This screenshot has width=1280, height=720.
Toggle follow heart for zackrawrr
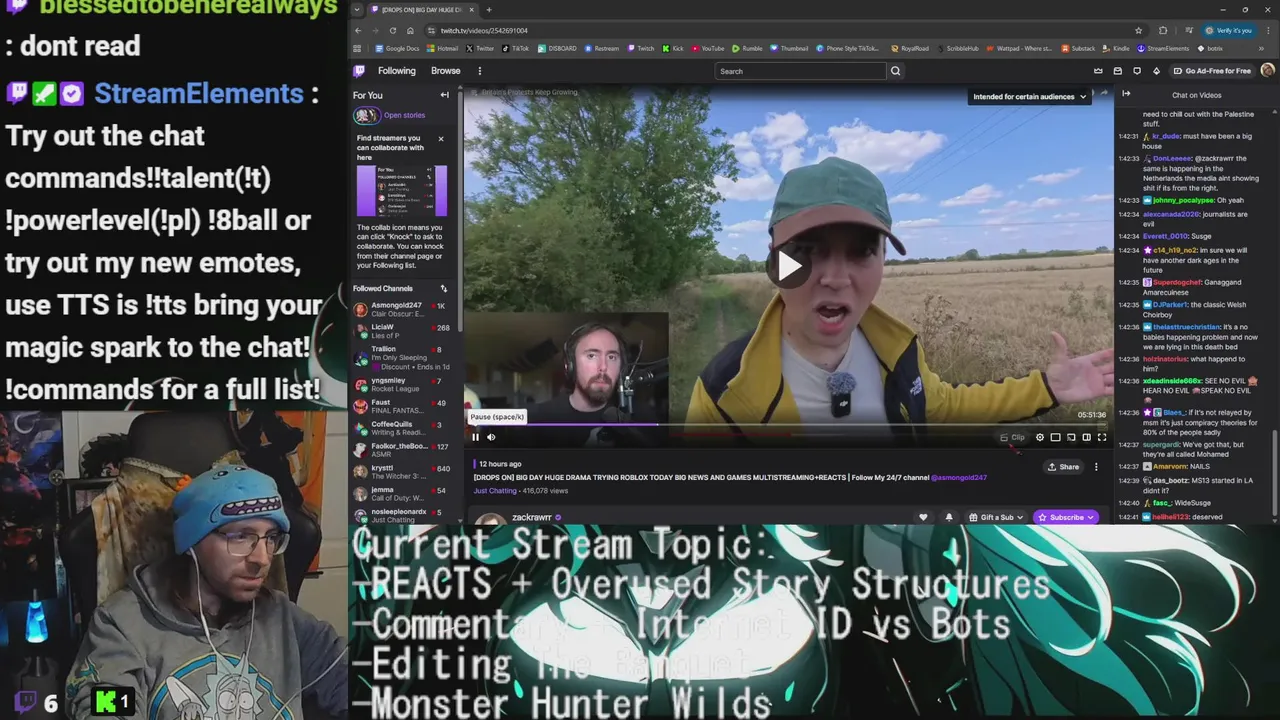[x=923, y=518]
